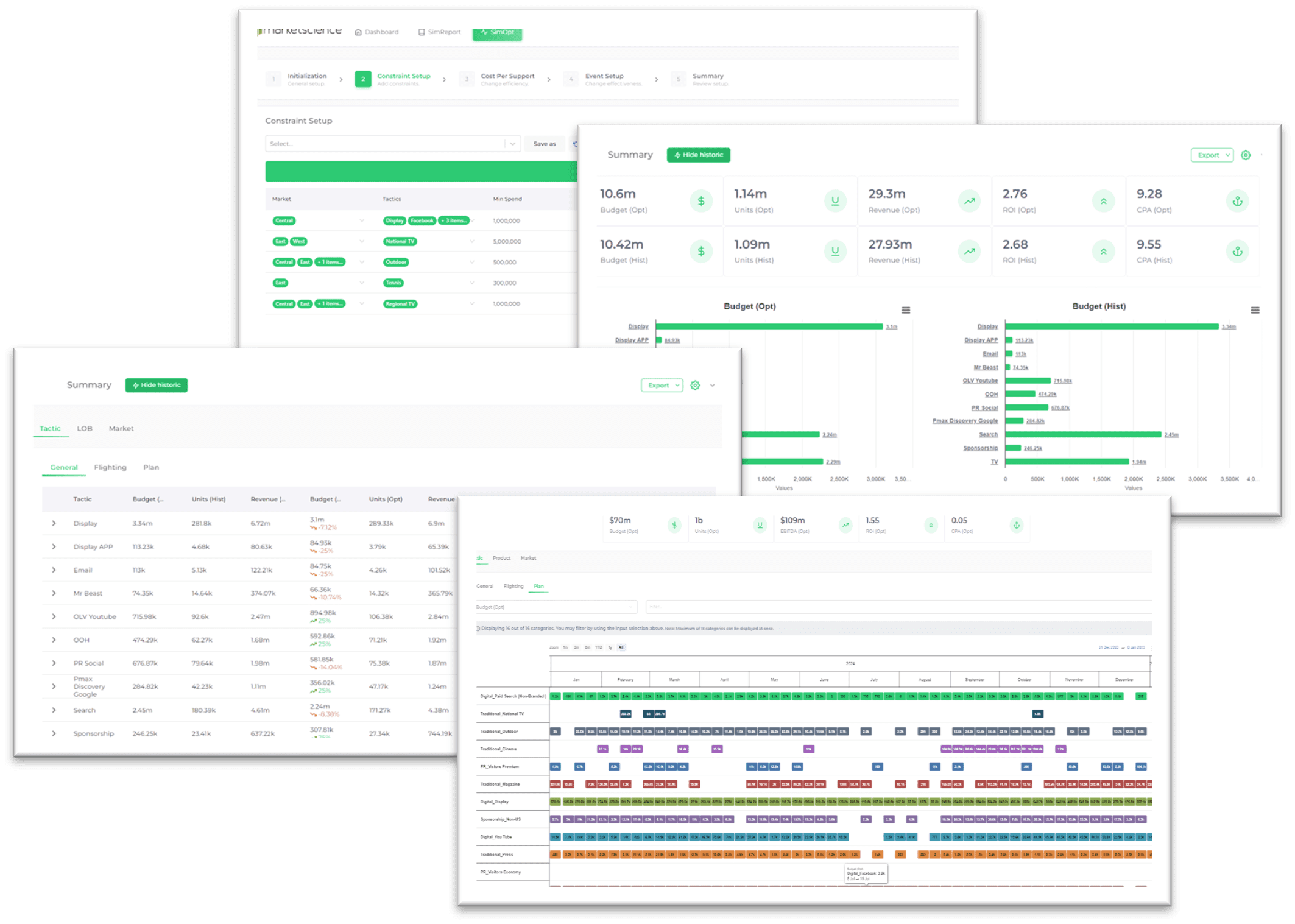The height and width of the screenshot is (924, 1295).
Task: Select the SimOpt green nav button
Action: tap(497, 33)
